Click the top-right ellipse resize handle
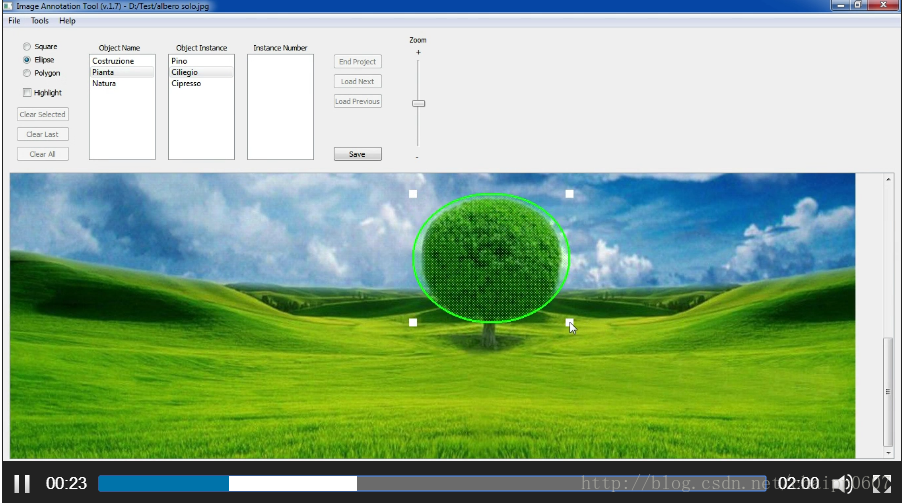 [570, 194]
